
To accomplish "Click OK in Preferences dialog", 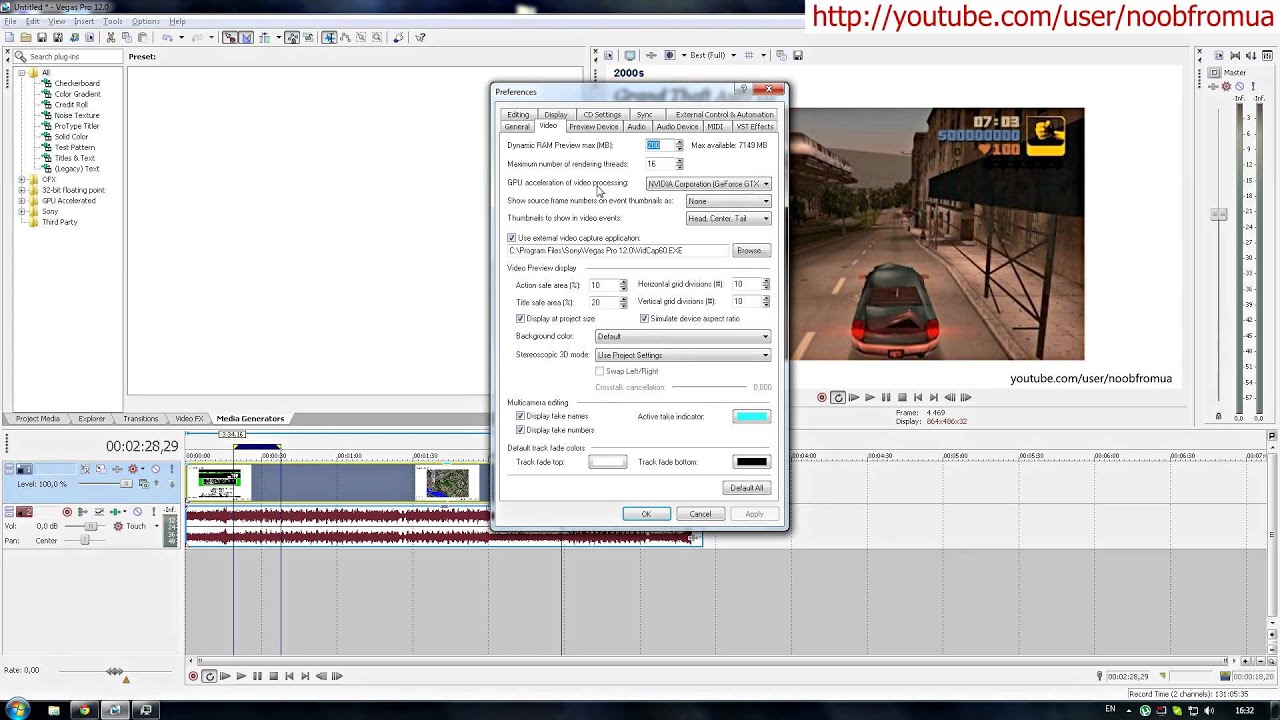I will (646, 514).
